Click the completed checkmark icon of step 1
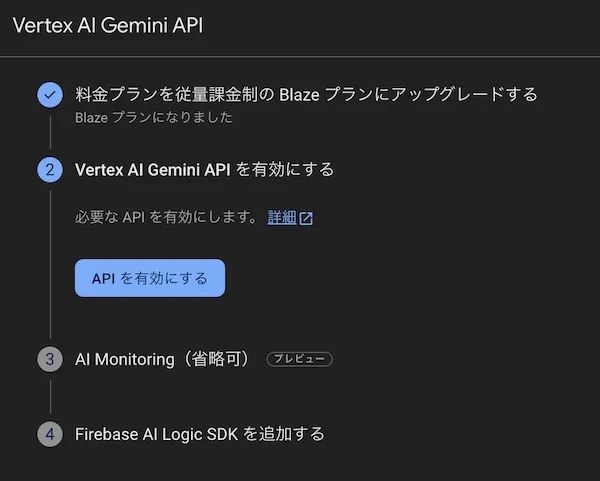This screenshot has height=481, width=600. pos(49,95)
